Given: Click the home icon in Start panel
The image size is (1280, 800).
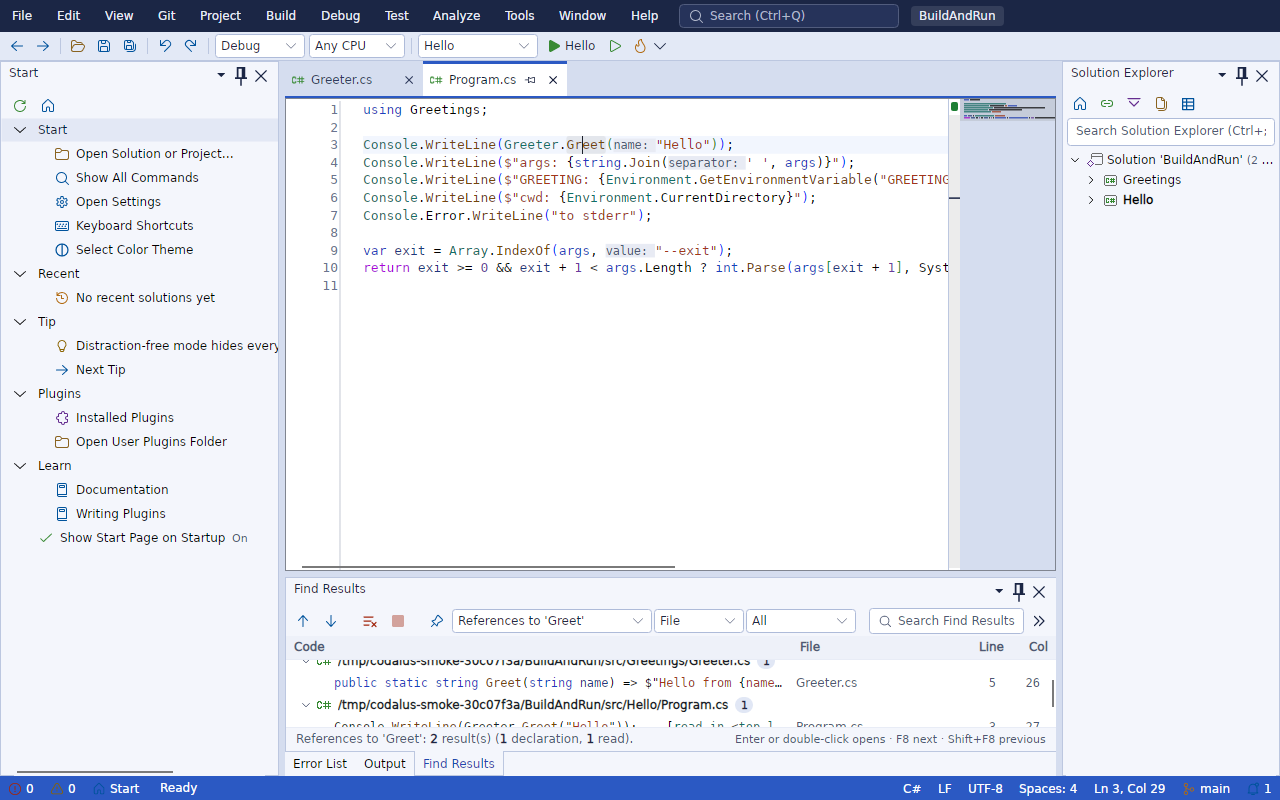Looking at the screenshot, I should pos(47,105).
